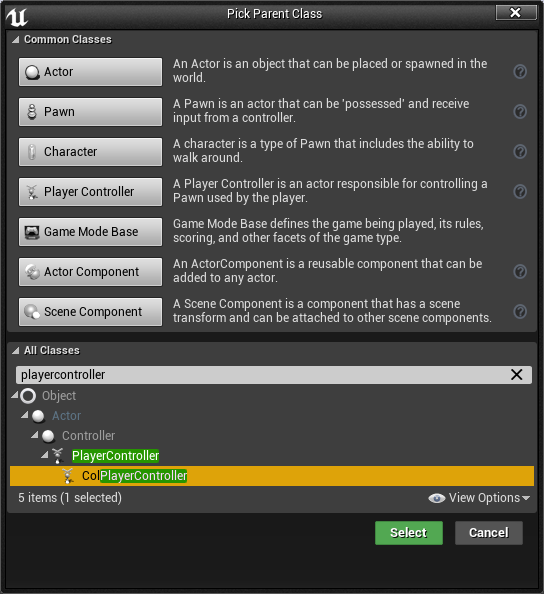Open help icon for Character class
The image size is (544, 594).
[x=520, y=152]
